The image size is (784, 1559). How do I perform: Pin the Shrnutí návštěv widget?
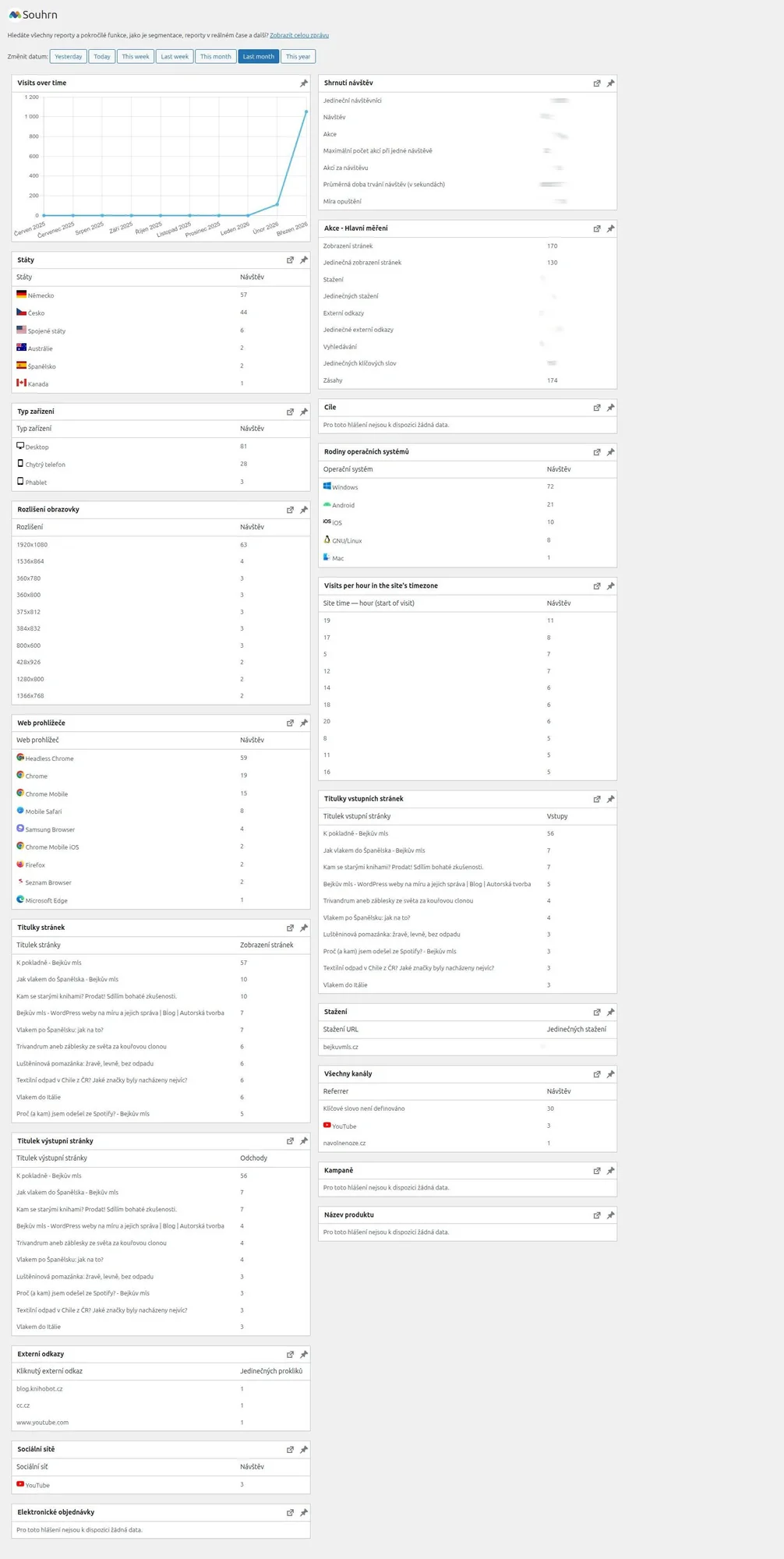click(611, 83)
